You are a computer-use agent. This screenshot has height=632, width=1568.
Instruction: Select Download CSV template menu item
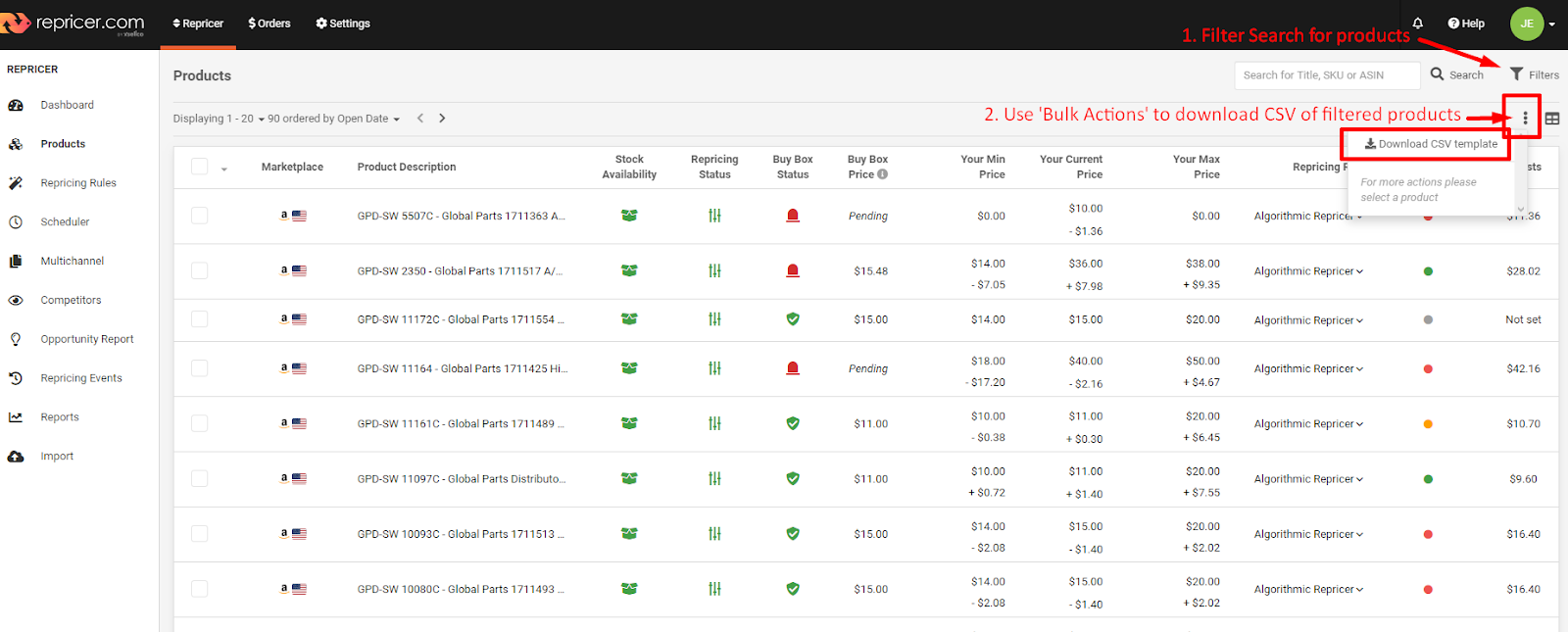[1431, 144]
